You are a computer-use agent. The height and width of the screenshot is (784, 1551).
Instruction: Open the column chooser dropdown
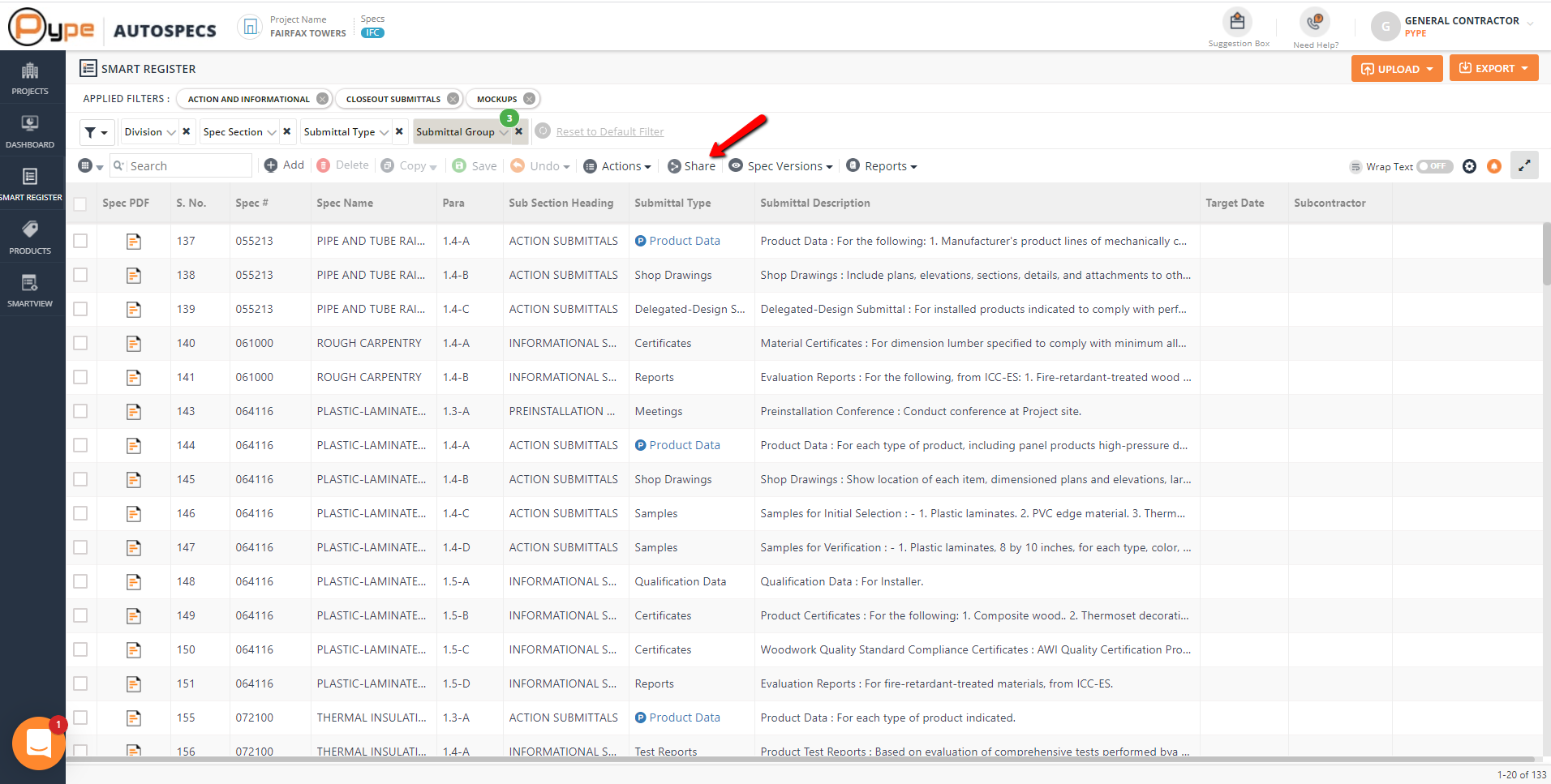90,166
